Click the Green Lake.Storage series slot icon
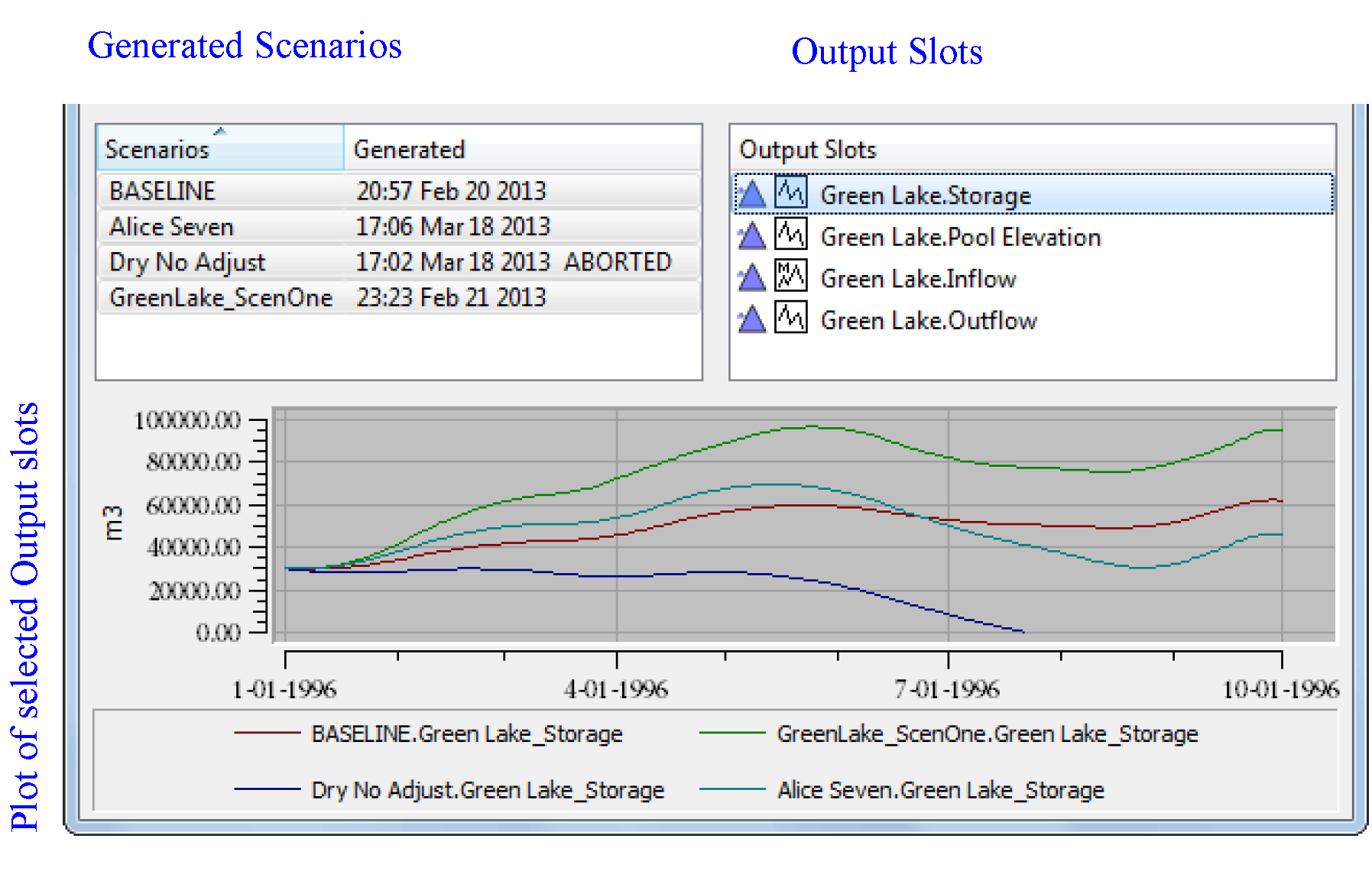 [790, 193]
